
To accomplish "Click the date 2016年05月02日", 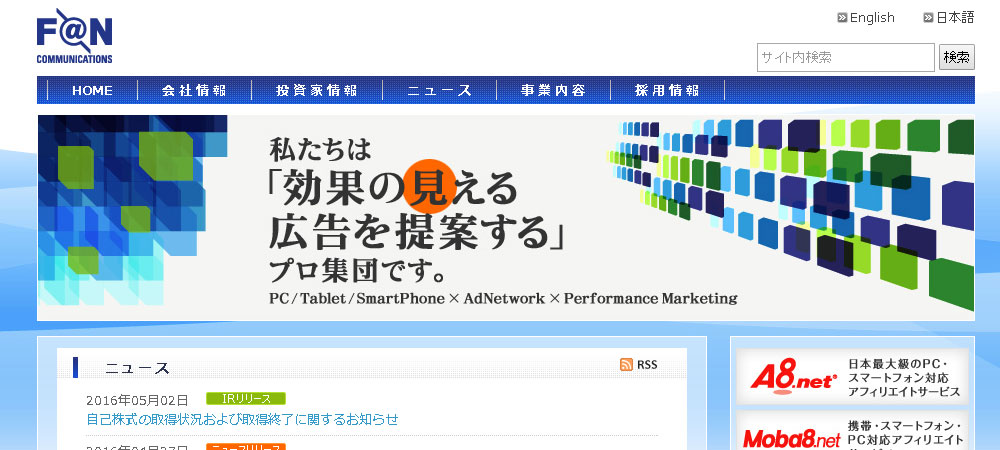I will pos(137,400).
